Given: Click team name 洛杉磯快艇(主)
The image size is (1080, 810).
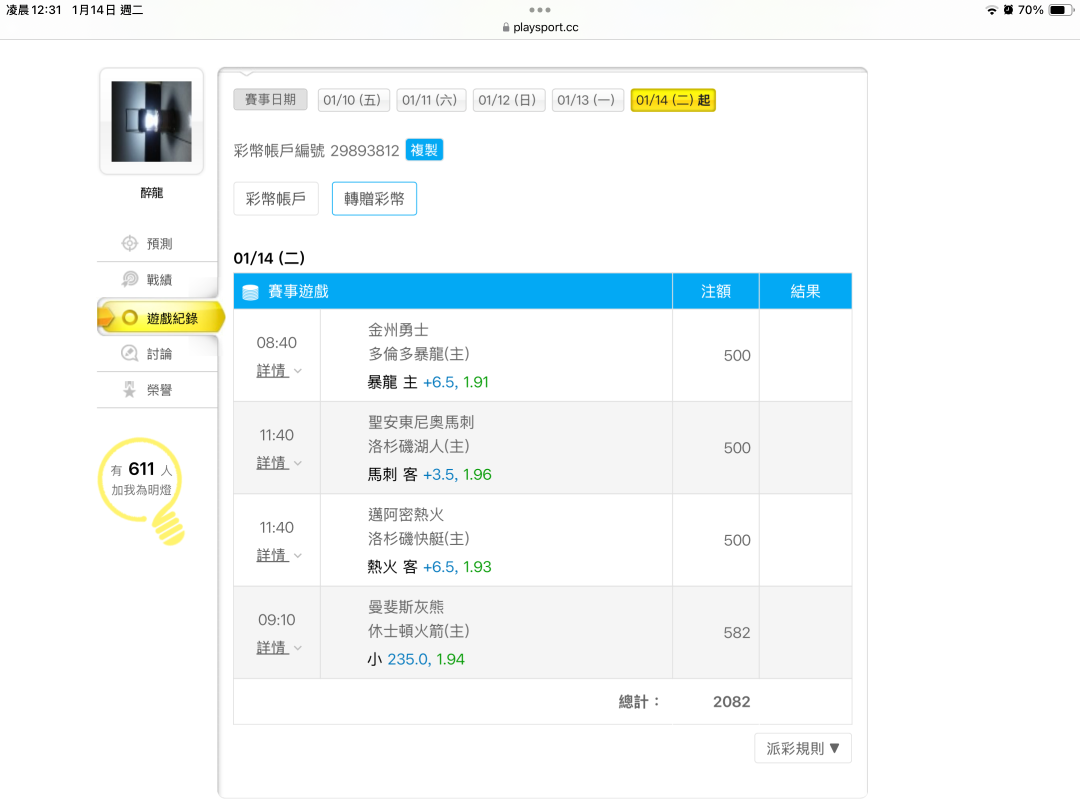Looking at the screenshot, I should point(418,539).
